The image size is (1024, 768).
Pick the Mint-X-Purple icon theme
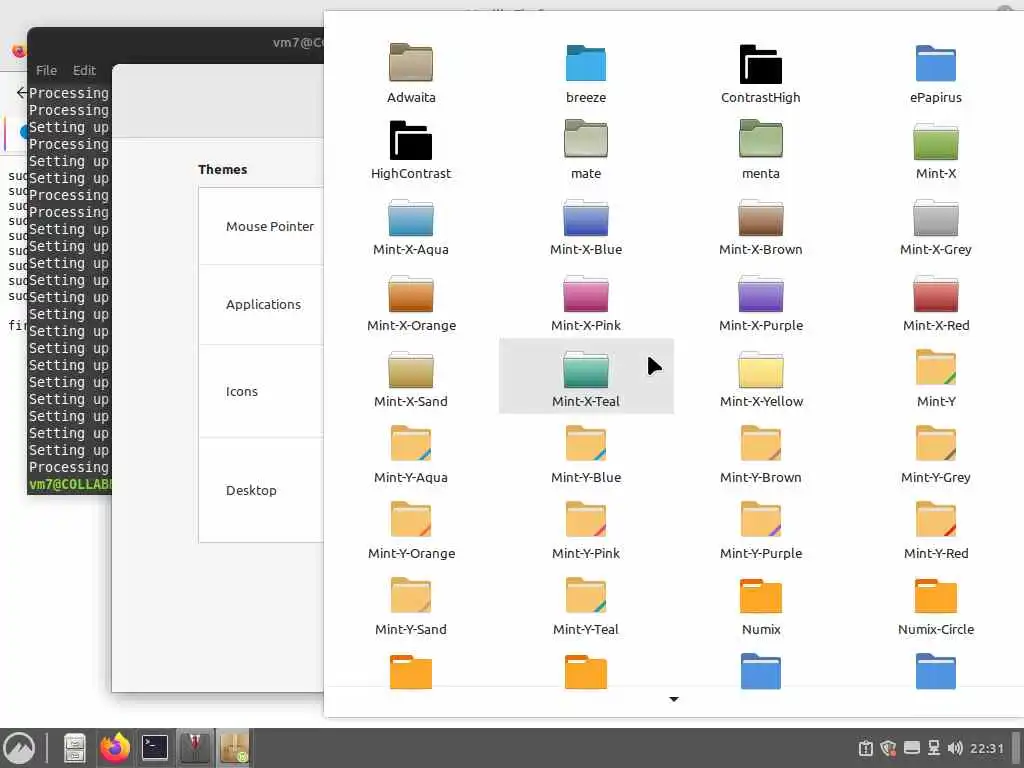[x=761, y=301]
